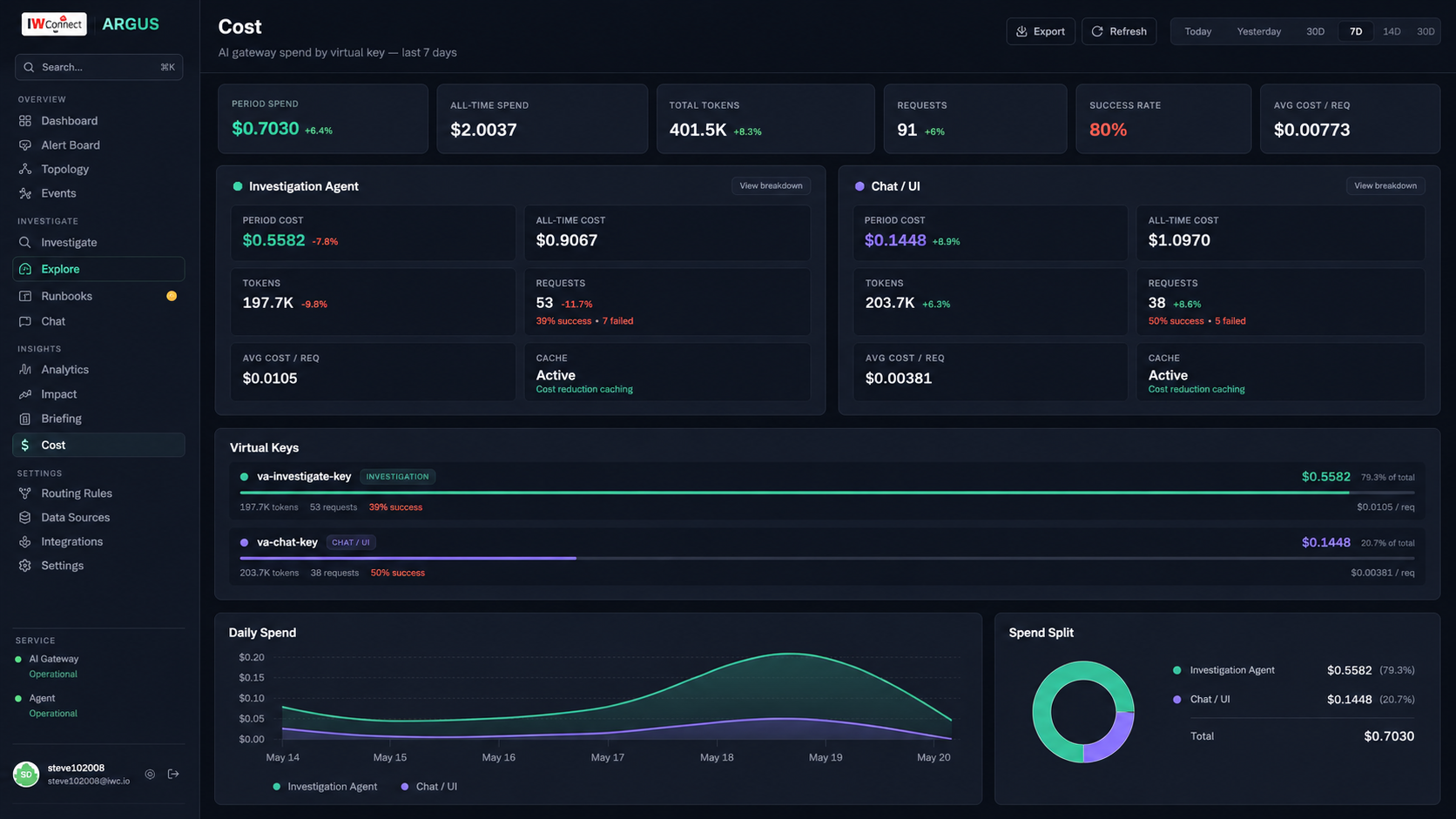Click the Total Tokens value 401.5K
The image size is (1456, 819).
[x=698, y=130]
